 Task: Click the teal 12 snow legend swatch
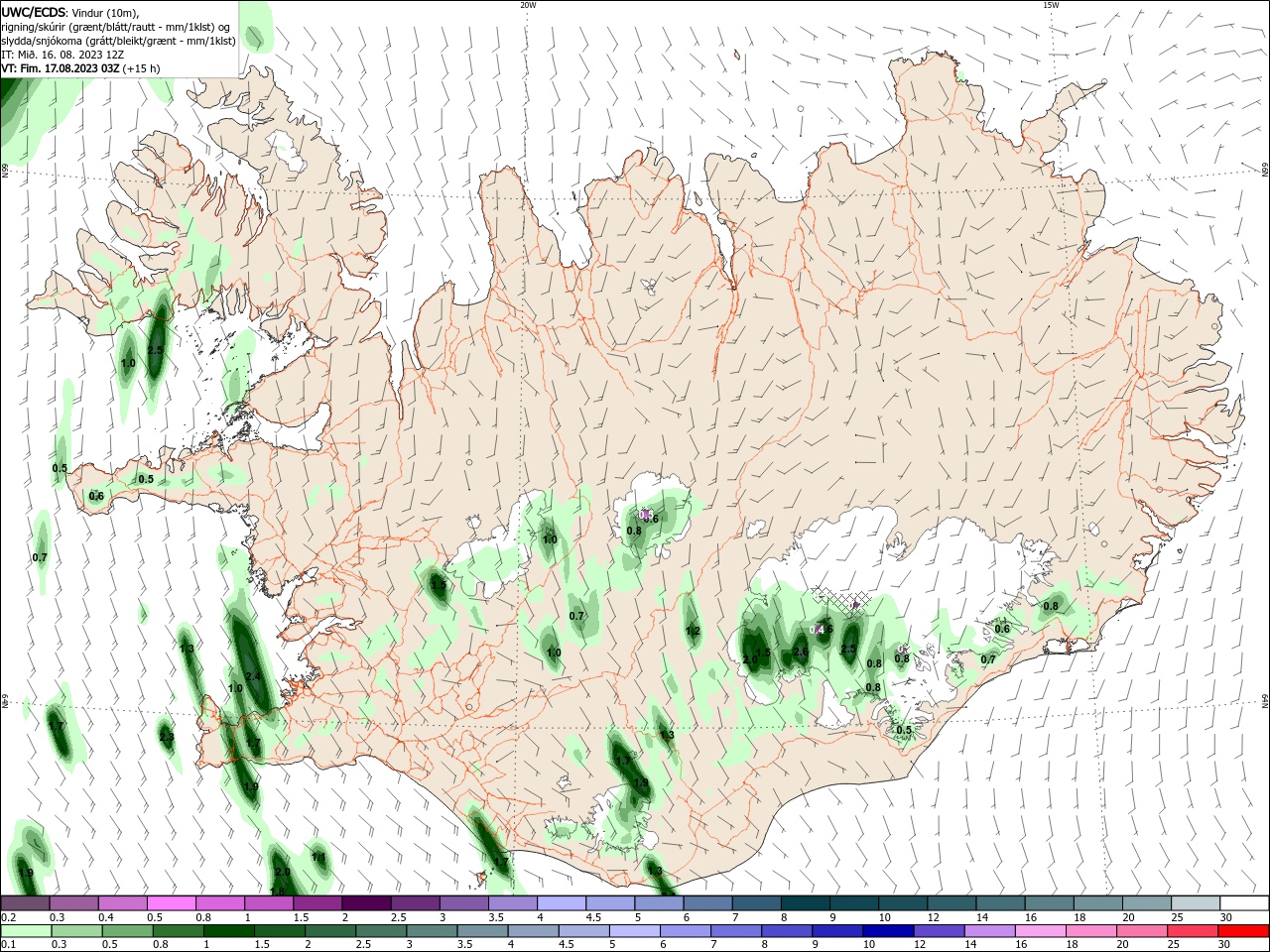(x=952, y=903)
